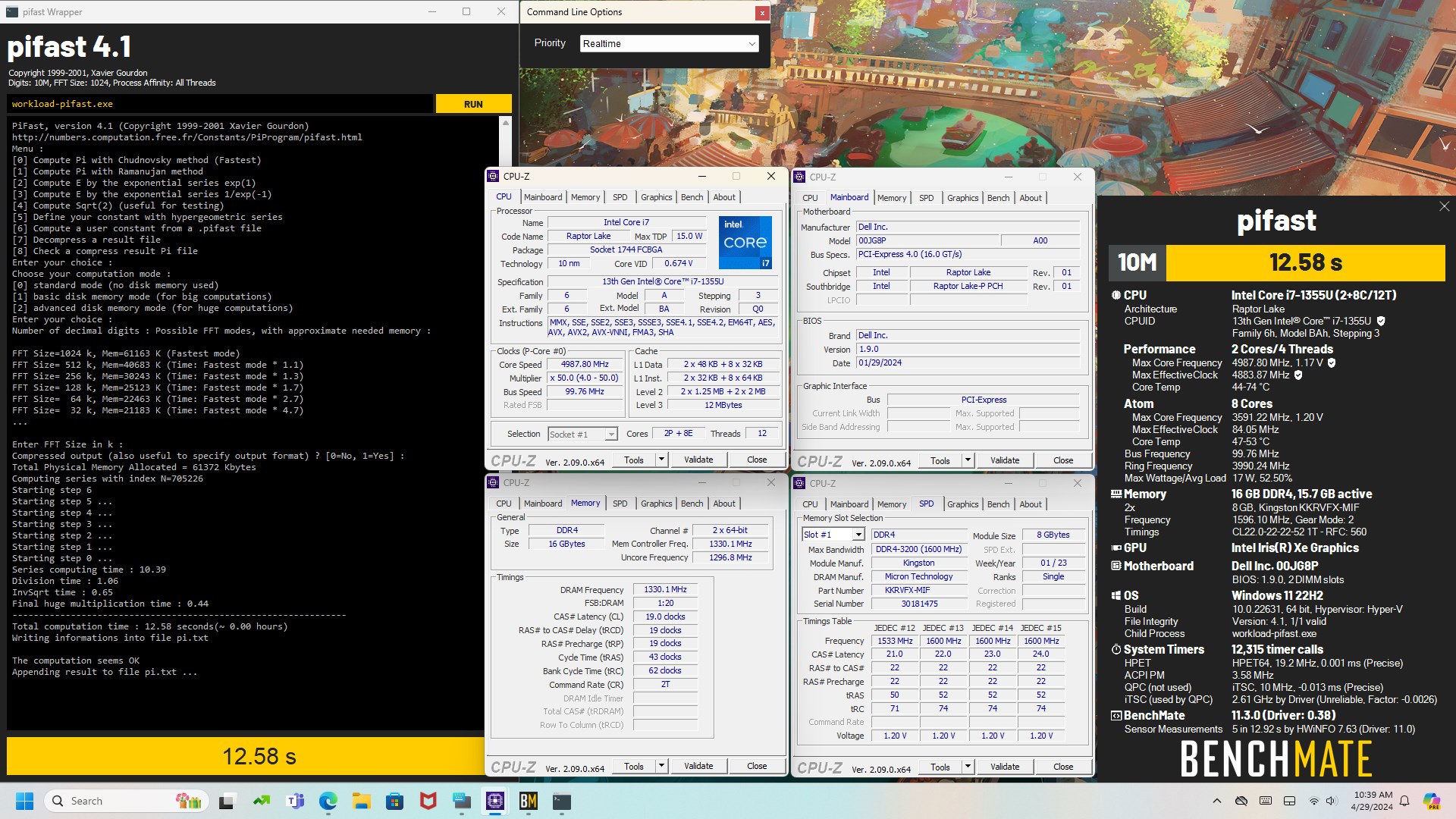
Task: Click the verified shield beside CPUID i7-1355U
Action: click(x=1381, y=321)
